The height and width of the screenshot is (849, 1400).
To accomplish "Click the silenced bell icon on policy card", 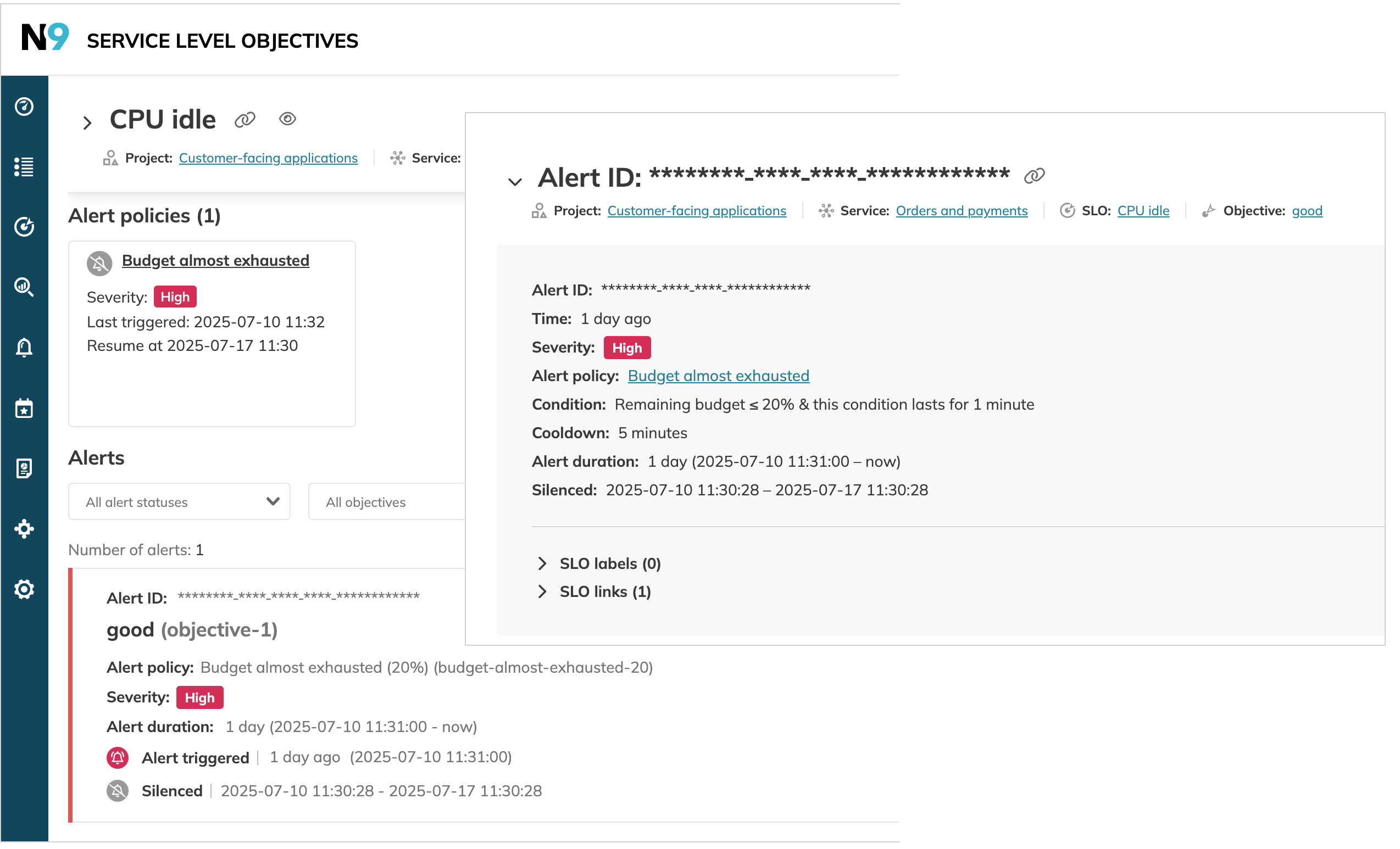I will click(99, 264).
